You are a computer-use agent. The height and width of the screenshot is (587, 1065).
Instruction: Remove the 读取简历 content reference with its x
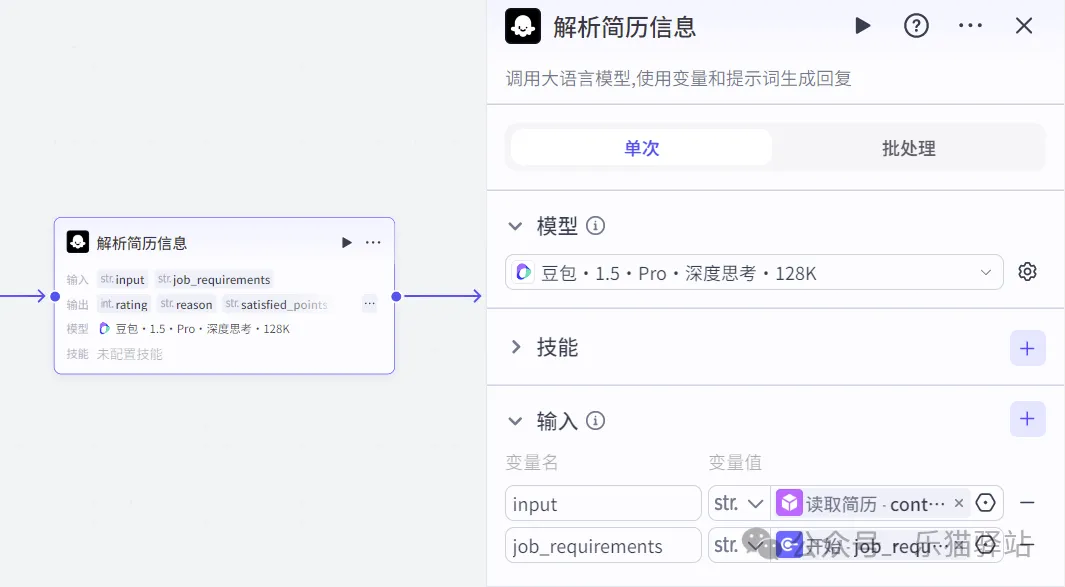point(959,503)
